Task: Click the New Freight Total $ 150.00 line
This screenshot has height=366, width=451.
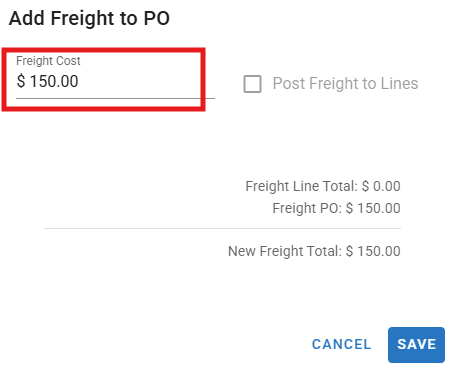Action: tap(314, 251)
